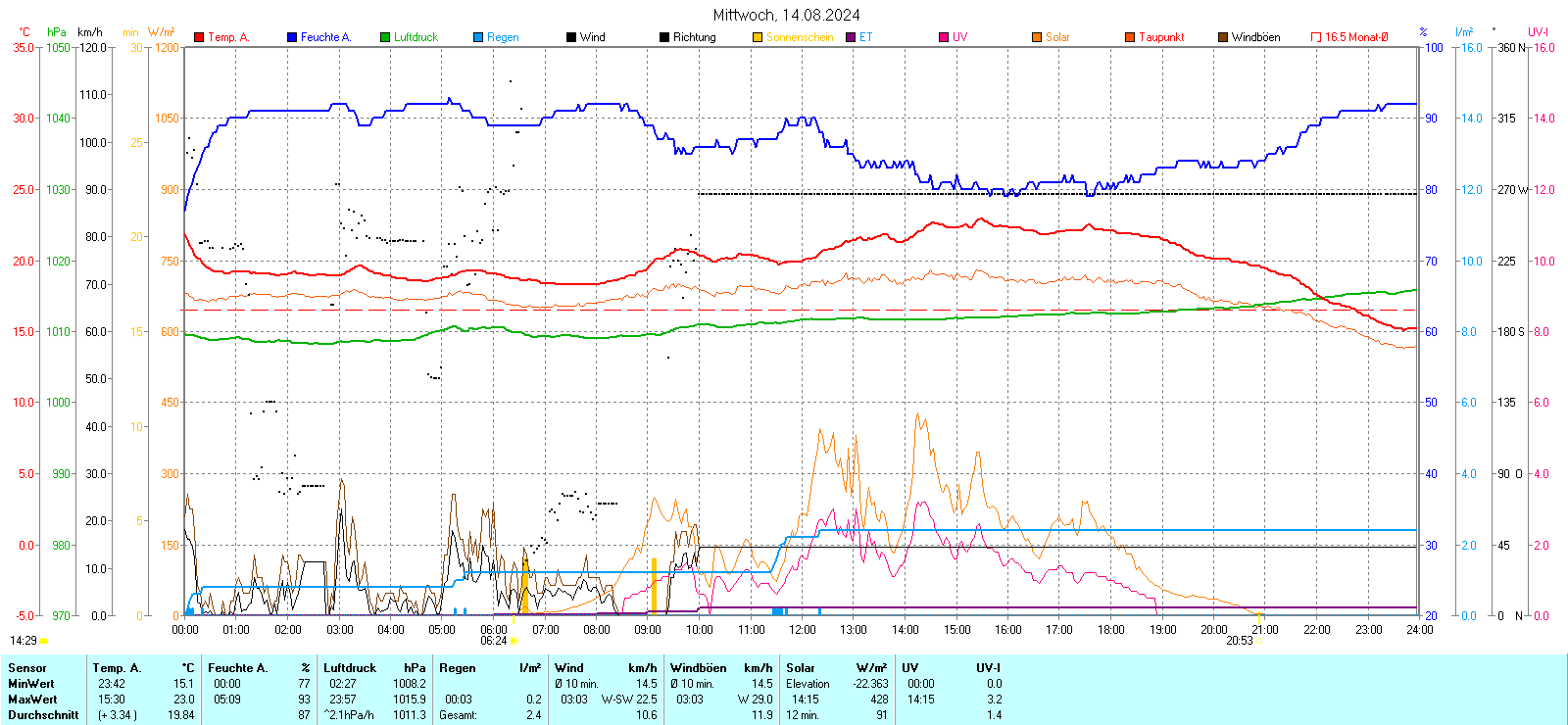Click the date title Mittwoch, 14.08.2024

786,15
